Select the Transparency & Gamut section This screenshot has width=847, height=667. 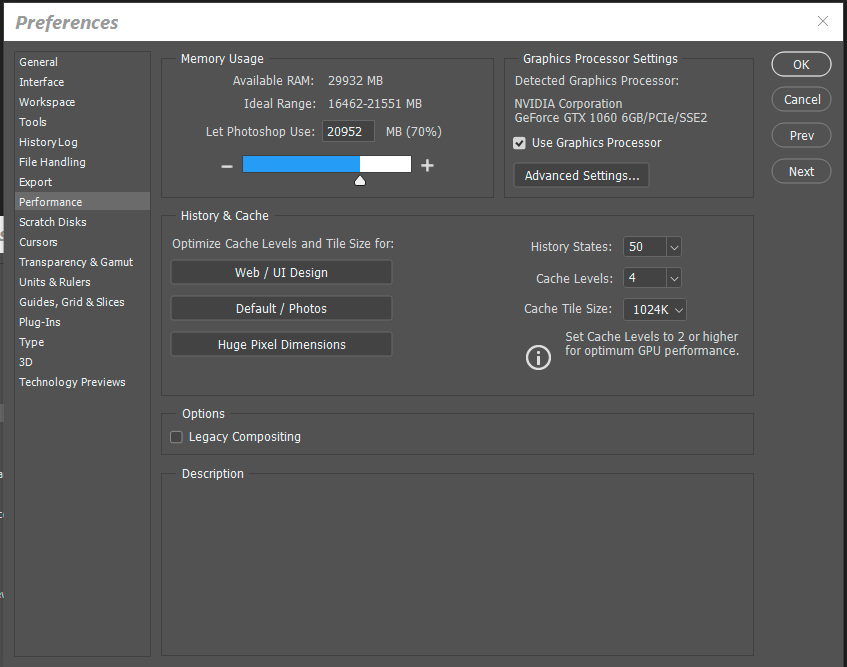pyautogui.click(x=76, y=261)
